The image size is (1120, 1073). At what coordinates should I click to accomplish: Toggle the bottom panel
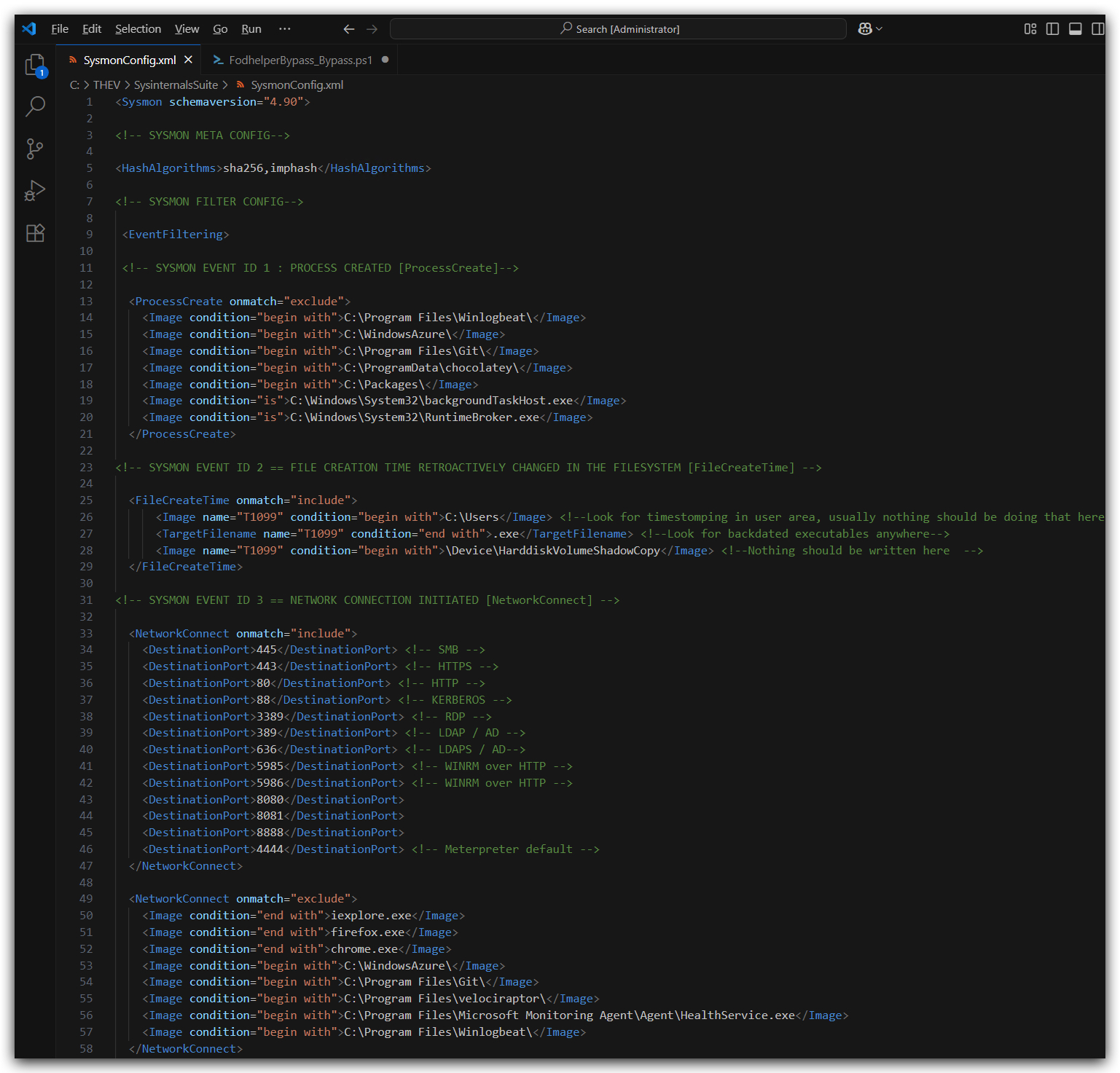(1076, 29)
